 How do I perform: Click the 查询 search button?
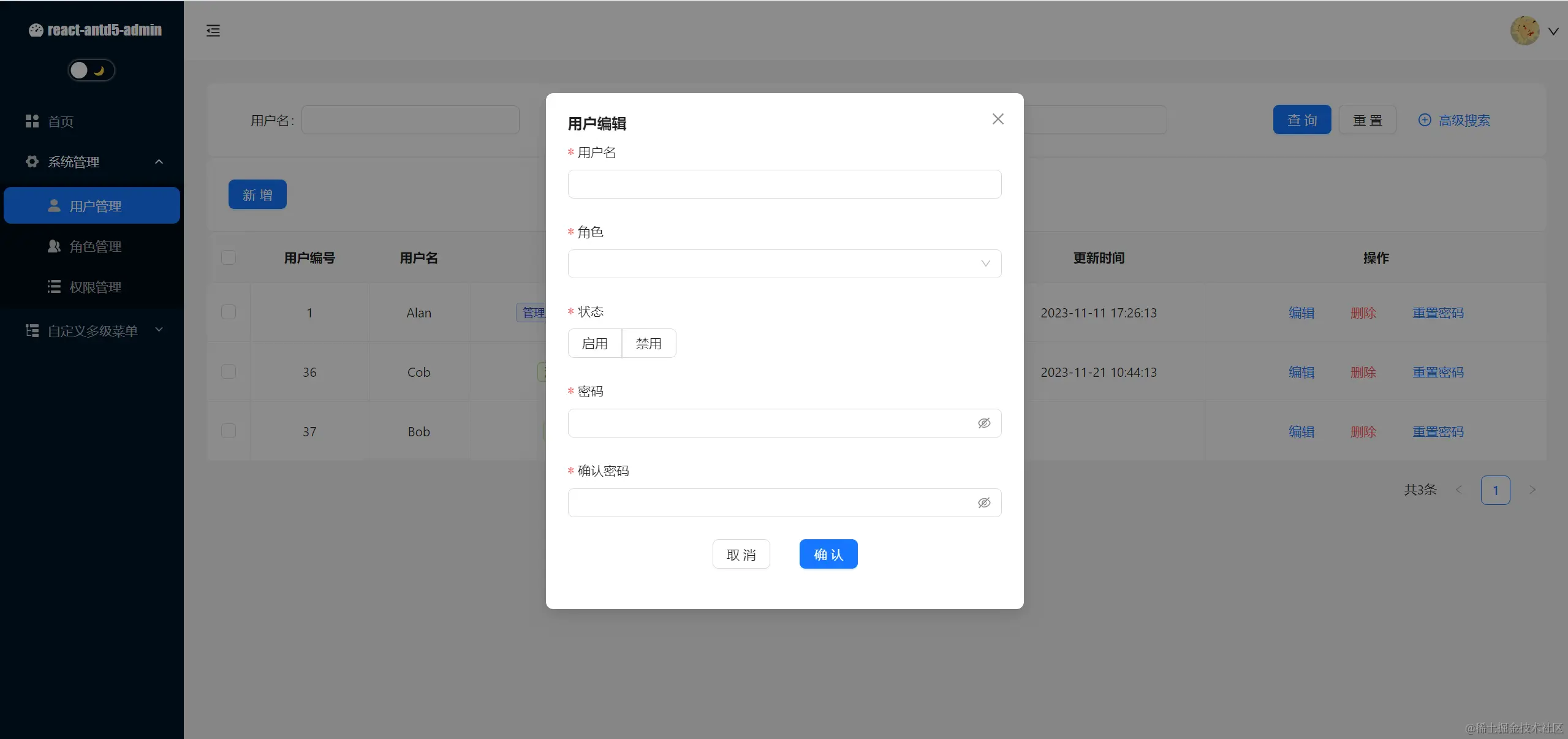pyautogui.click(x=1302, y=119)
